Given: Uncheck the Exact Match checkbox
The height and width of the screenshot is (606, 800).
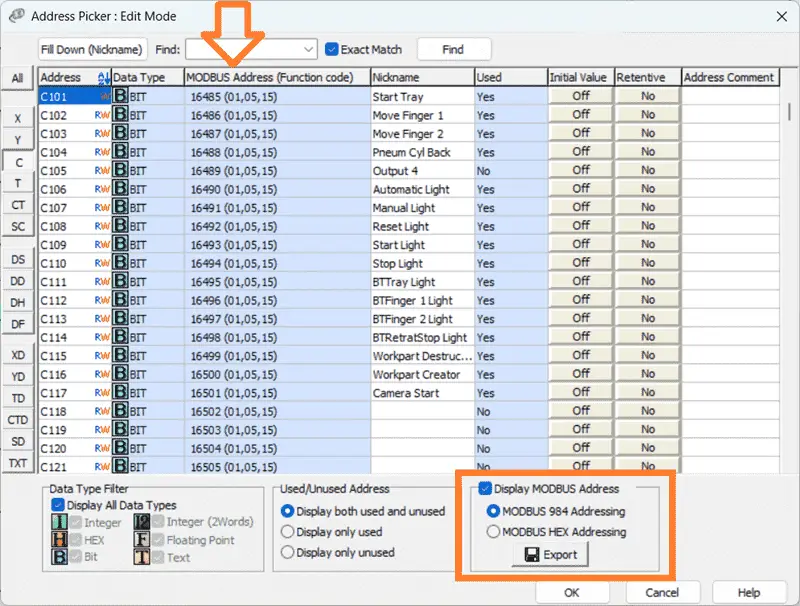Looking at the screenshot, I should [332, 49].
